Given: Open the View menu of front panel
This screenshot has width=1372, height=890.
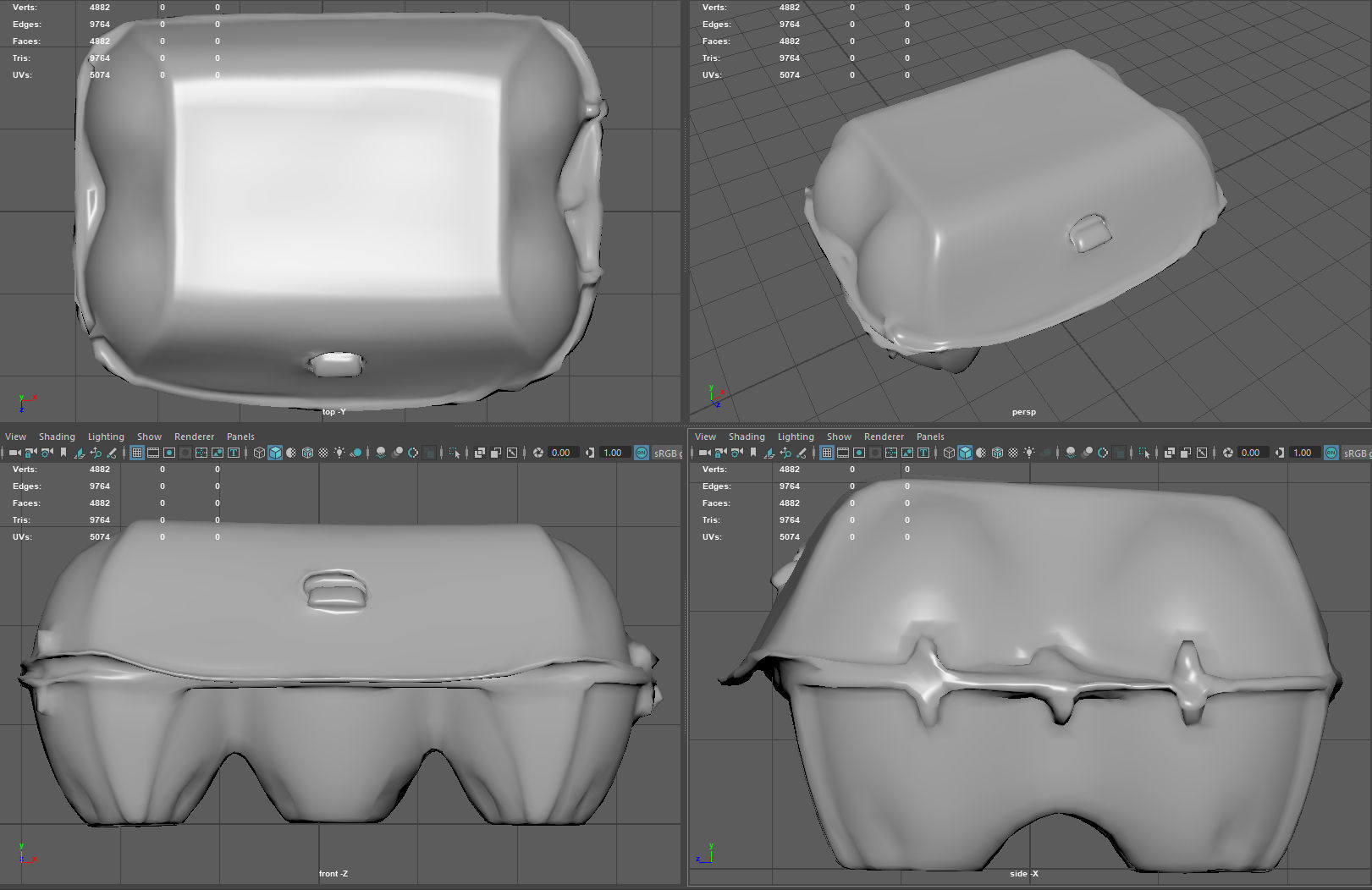Looking at the screenshot, I should tap(15, 437).
